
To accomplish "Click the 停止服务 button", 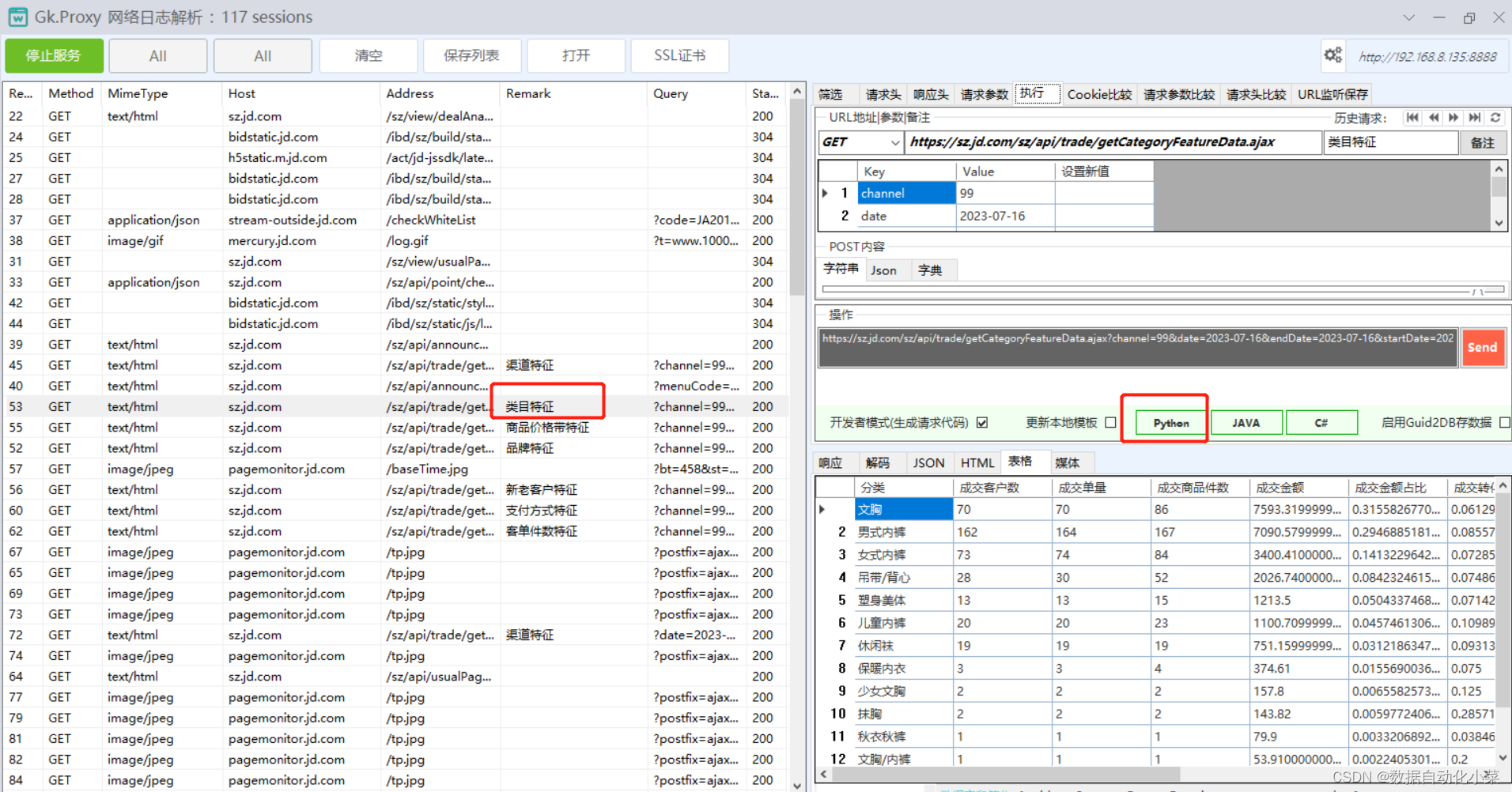I will point(54,55).
